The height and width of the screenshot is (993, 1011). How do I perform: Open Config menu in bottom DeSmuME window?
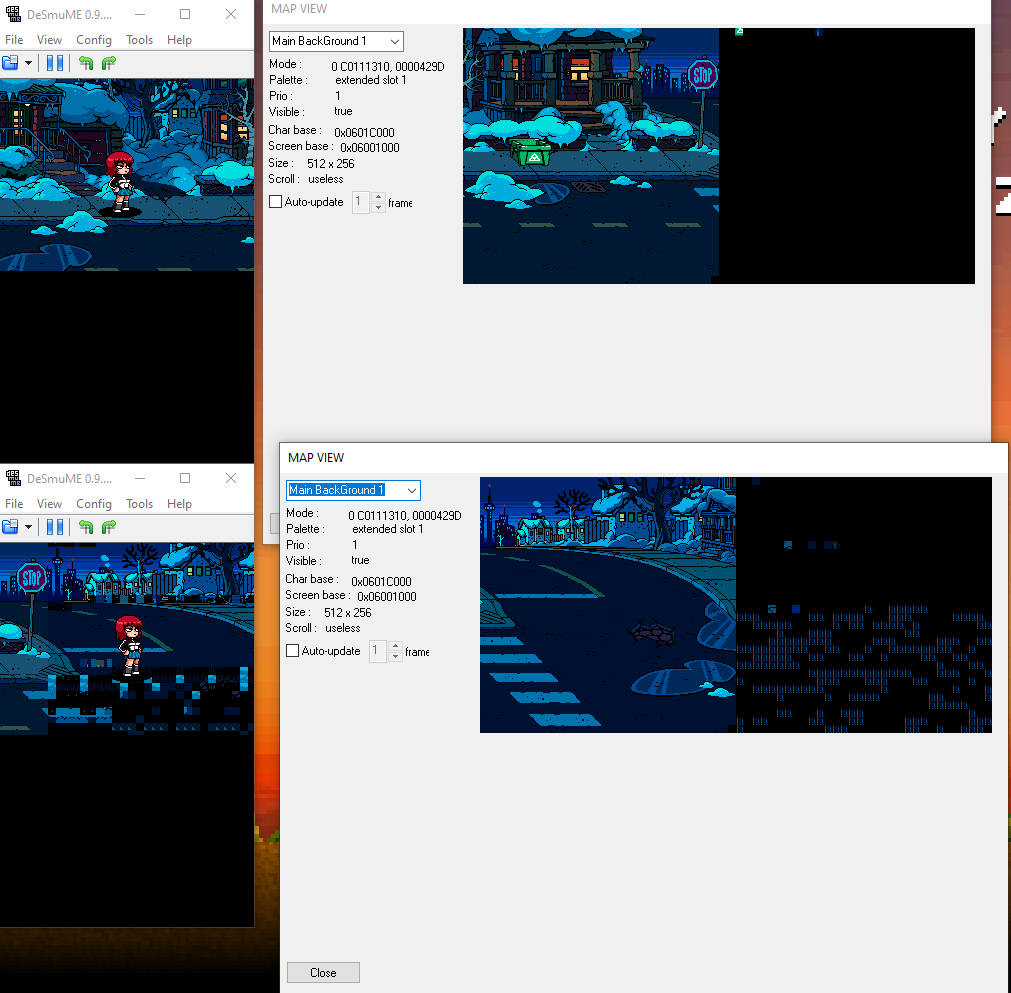pos(94,504)
